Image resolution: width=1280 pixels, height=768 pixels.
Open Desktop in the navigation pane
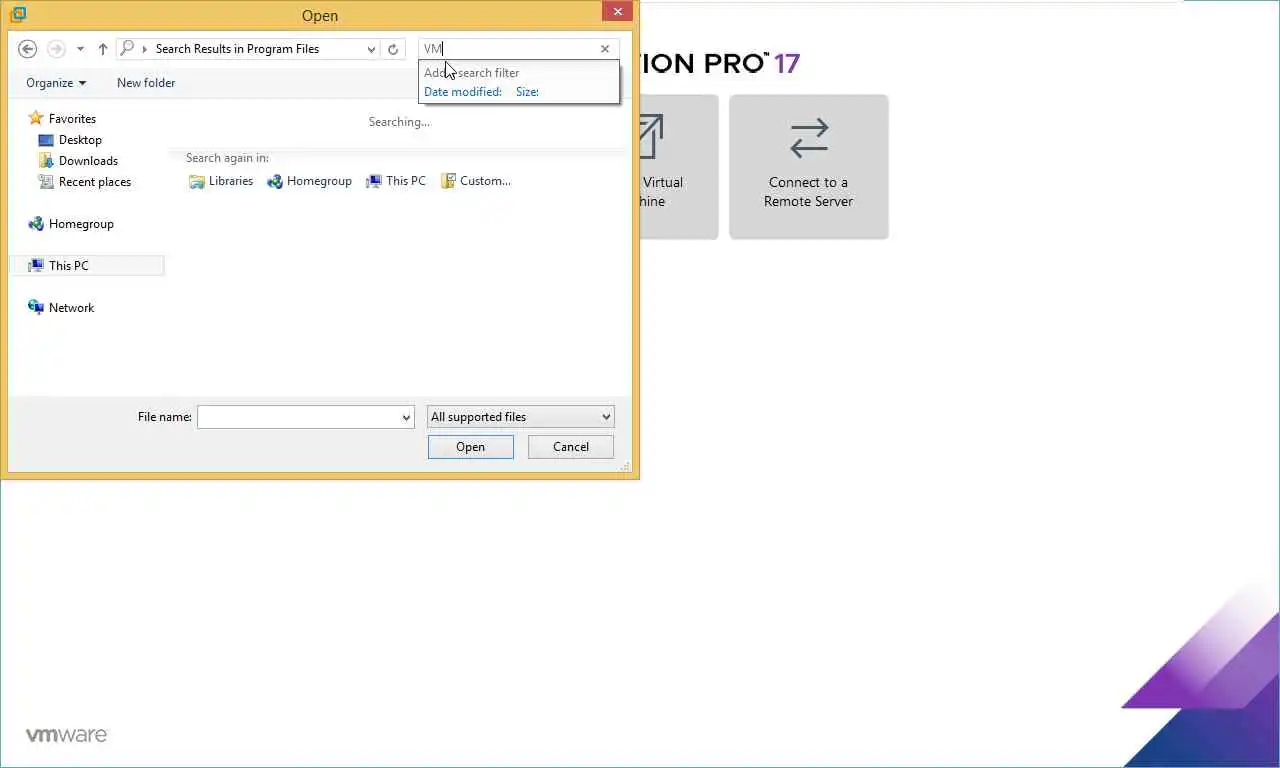[80, 140]
